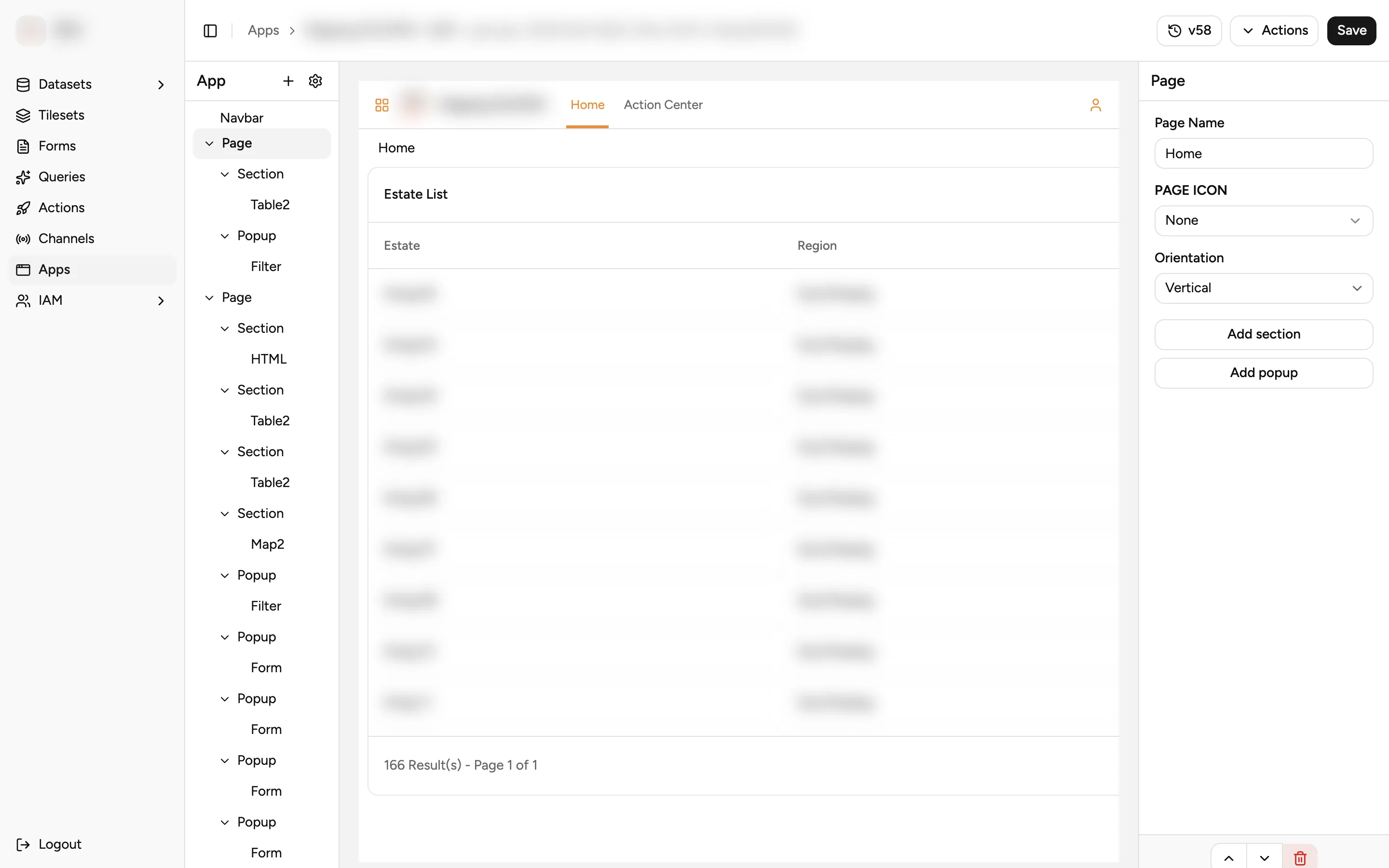Go to Apps breadcrumb link
The width and height of the screenshot is (1389, 868).
tap(263, 30)
